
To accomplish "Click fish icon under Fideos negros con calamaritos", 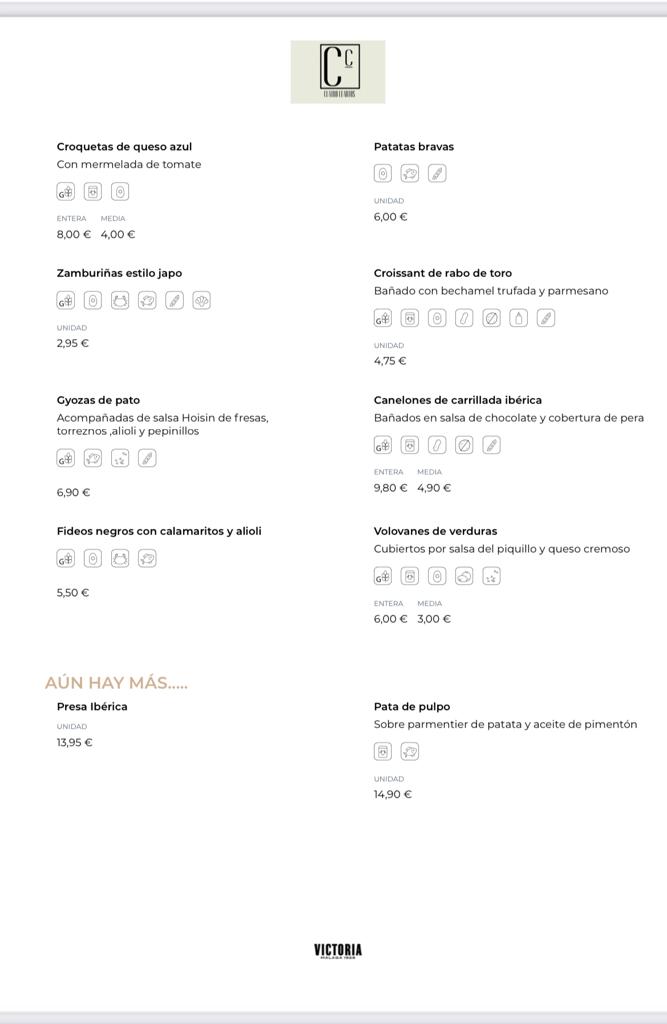I will tap(147, 558).
